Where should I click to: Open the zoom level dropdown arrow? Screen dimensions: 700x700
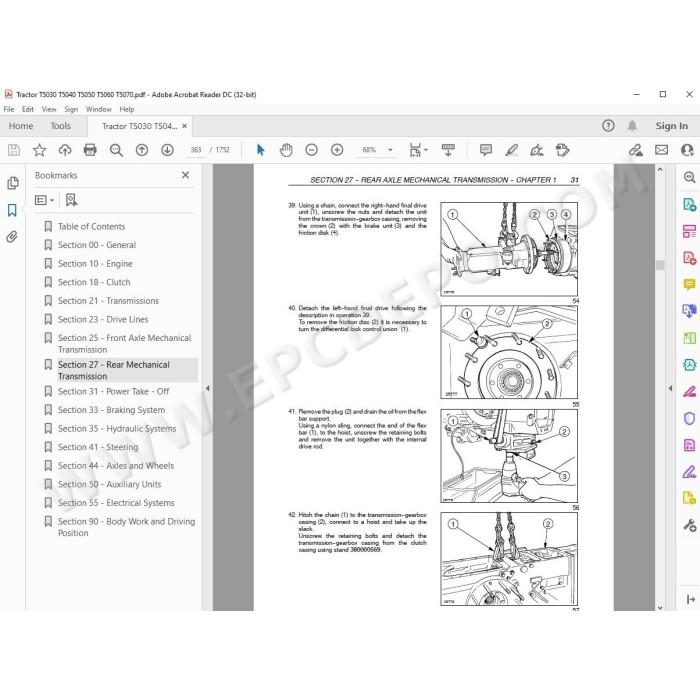pyautogui.click(x=390, y=150)
